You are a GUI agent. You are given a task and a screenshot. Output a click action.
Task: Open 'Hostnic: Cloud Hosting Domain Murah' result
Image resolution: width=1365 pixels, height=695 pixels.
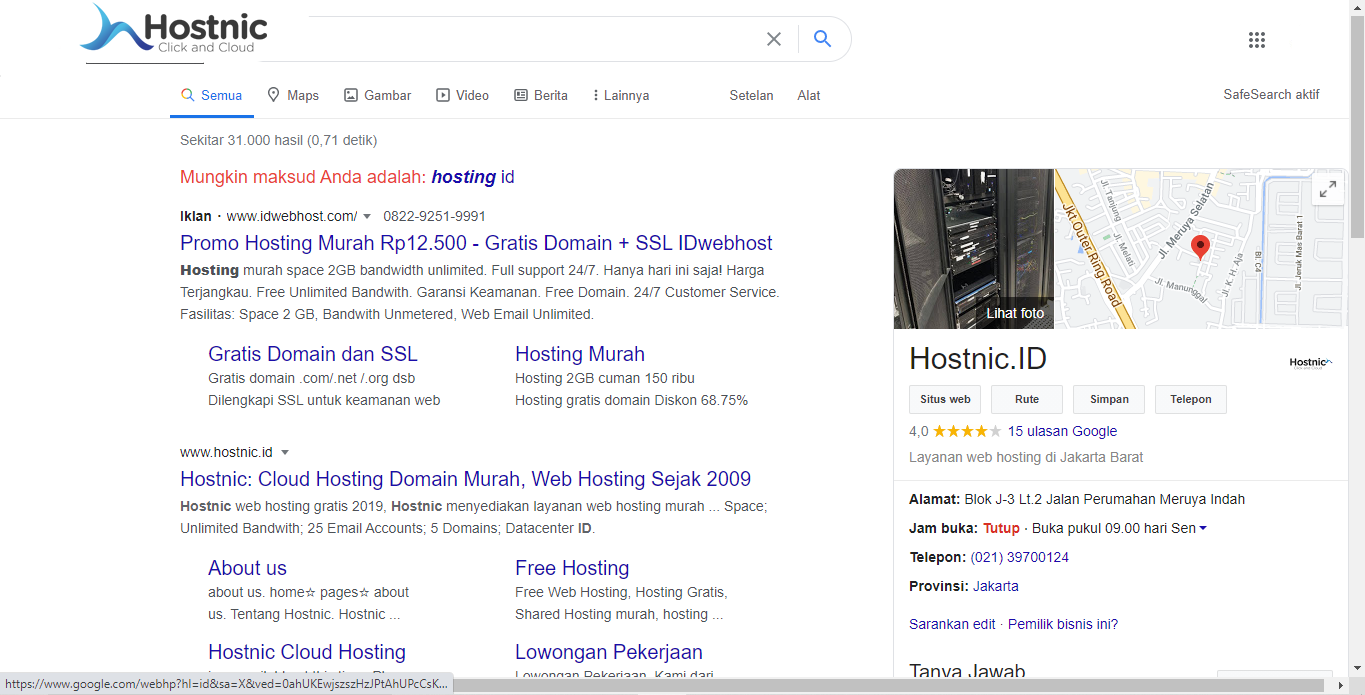click(x=465, y=479)
